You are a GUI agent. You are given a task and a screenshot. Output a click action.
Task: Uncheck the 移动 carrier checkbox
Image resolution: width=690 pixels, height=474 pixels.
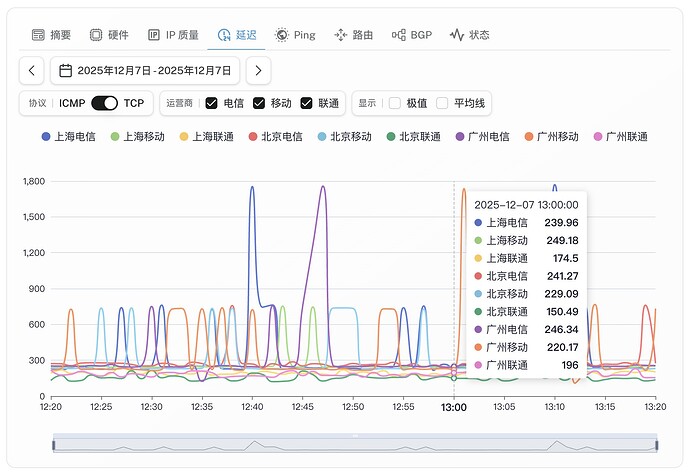click(x=259, y=103)
